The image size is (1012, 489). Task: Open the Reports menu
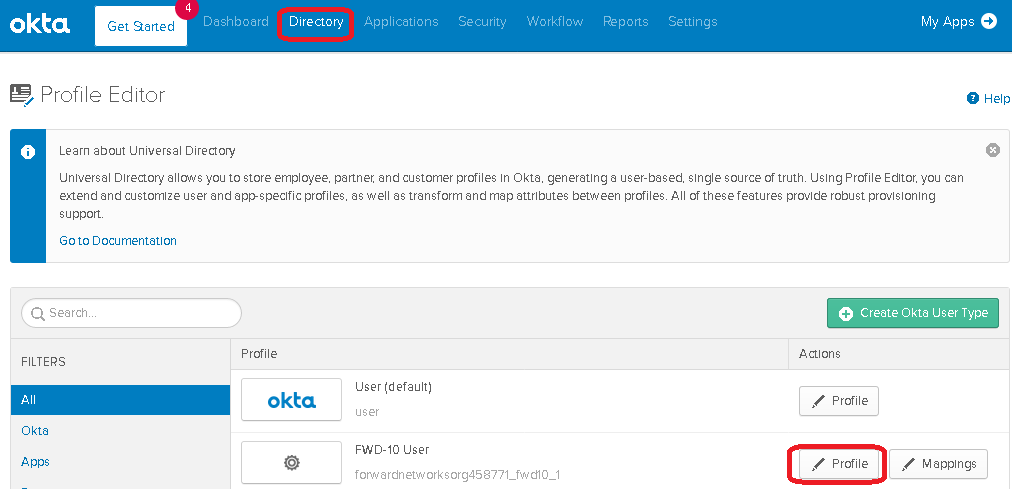(625, 21)
